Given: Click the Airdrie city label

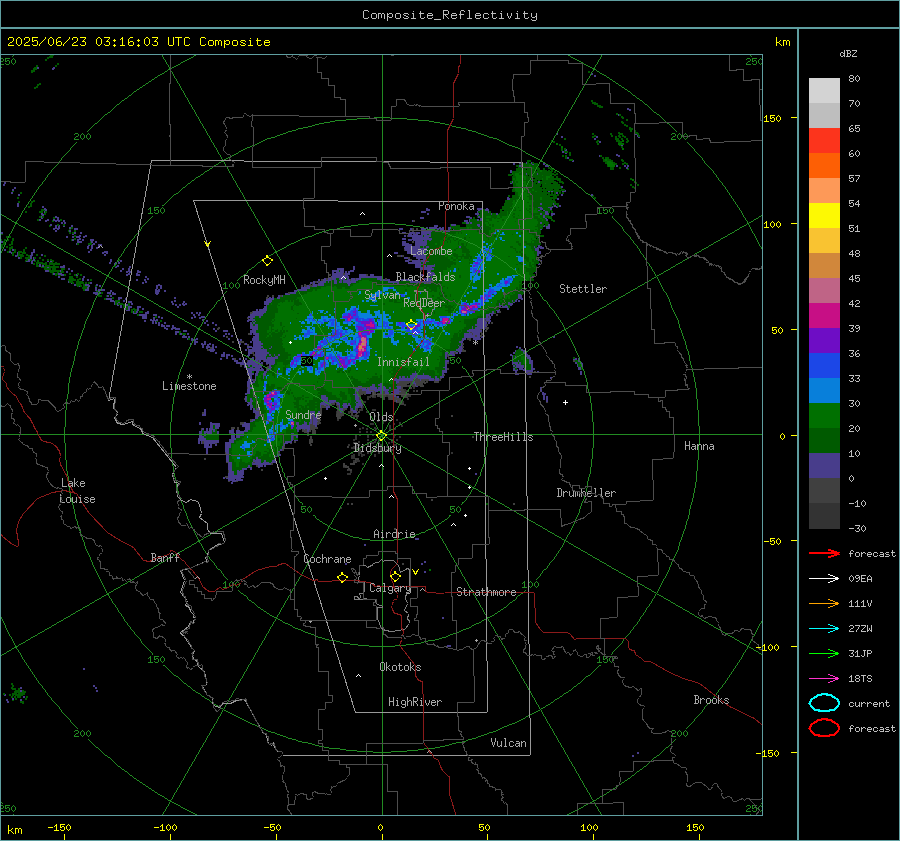Looking at the screenshot, I should point(394,534).
